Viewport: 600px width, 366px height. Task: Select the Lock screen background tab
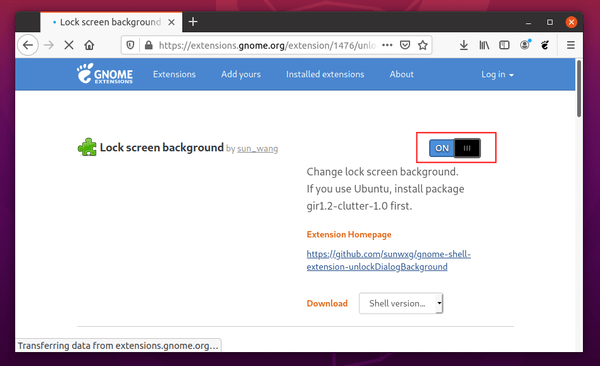tap(111, 22)
